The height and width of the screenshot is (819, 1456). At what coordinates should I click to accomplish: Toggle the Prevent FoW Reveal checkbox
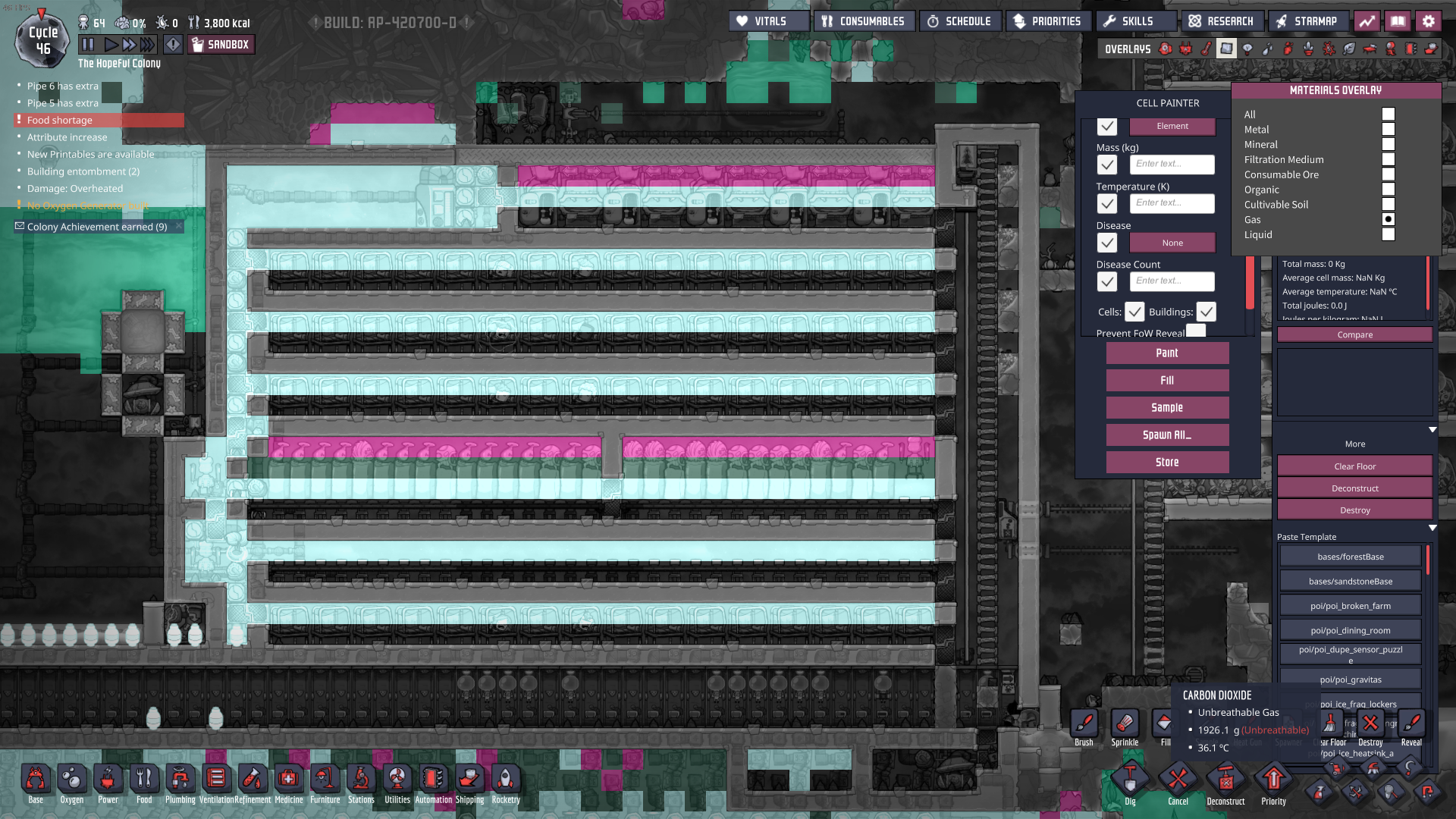click(x=1196, y=331)
